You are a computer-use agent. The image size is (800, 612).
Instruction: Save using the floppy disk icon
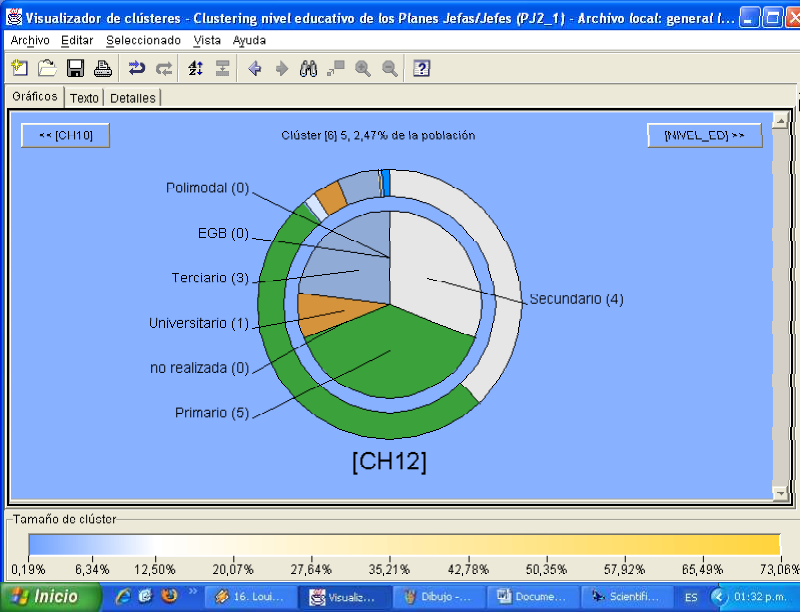pos(75,68)
